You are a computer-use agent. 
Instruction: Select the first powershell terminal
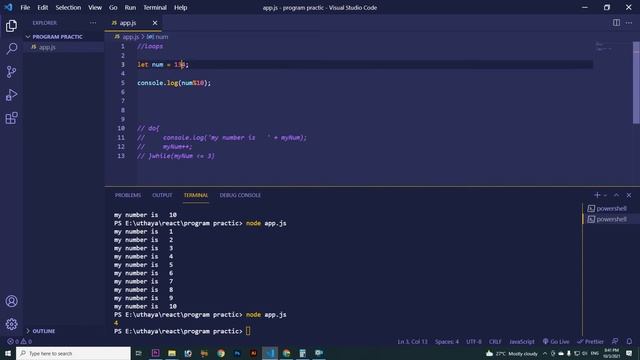[607, 209]
